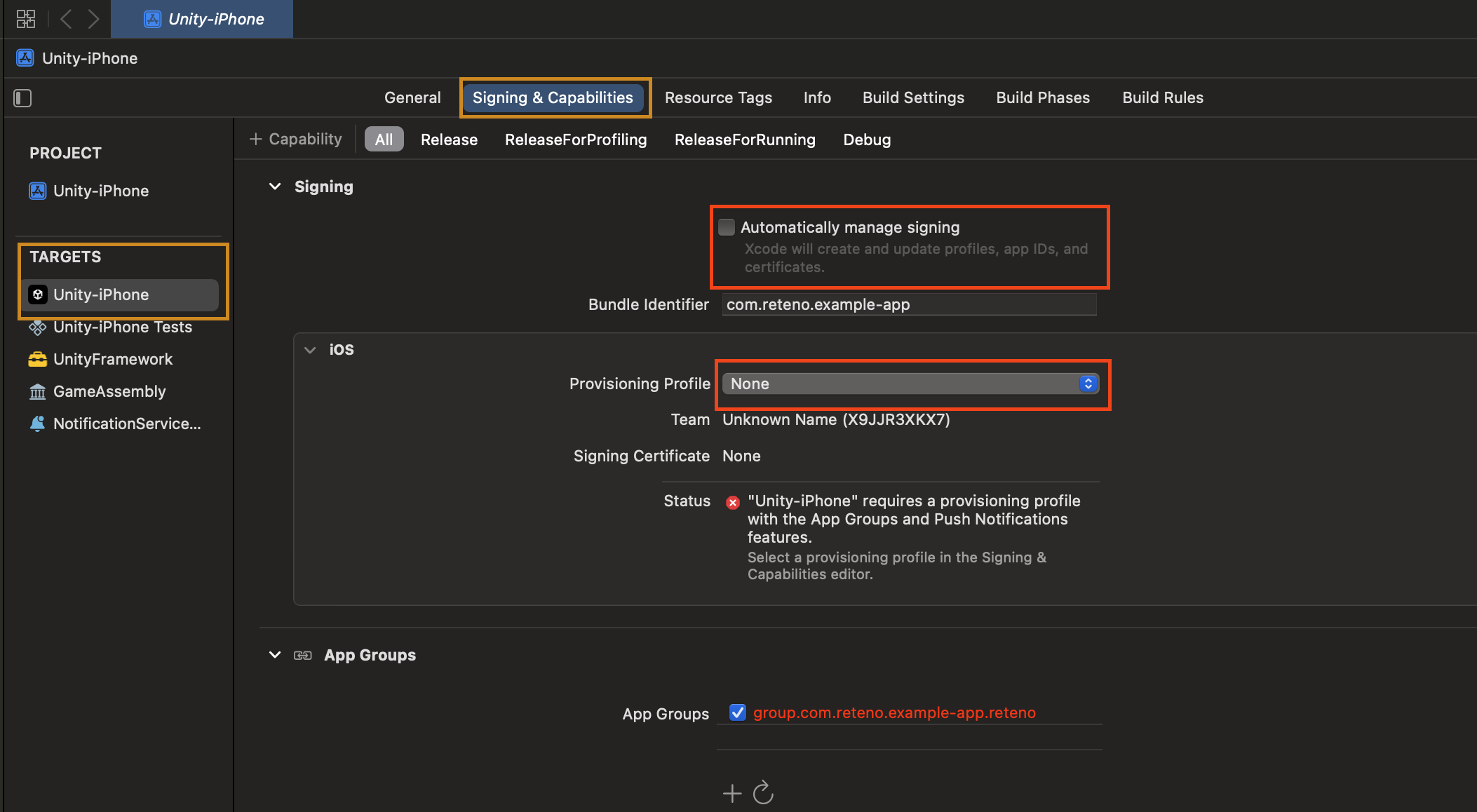This screenshot has height=812, width=1477.
Task: Select ReleaseForProfiling configuration filter
Action: [576, 140]
